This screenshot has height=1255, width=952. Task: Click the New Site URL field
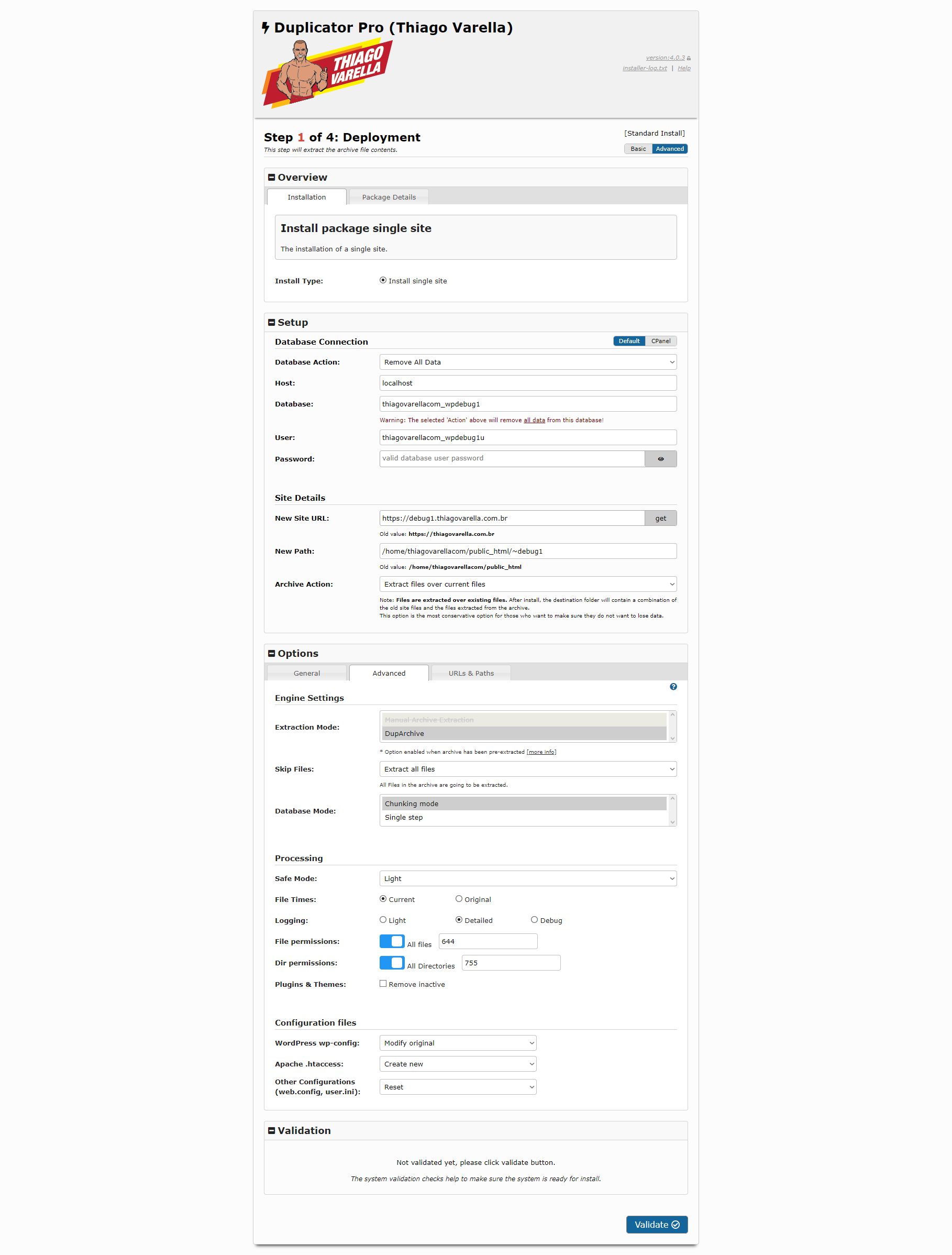(x=512, y=519)
